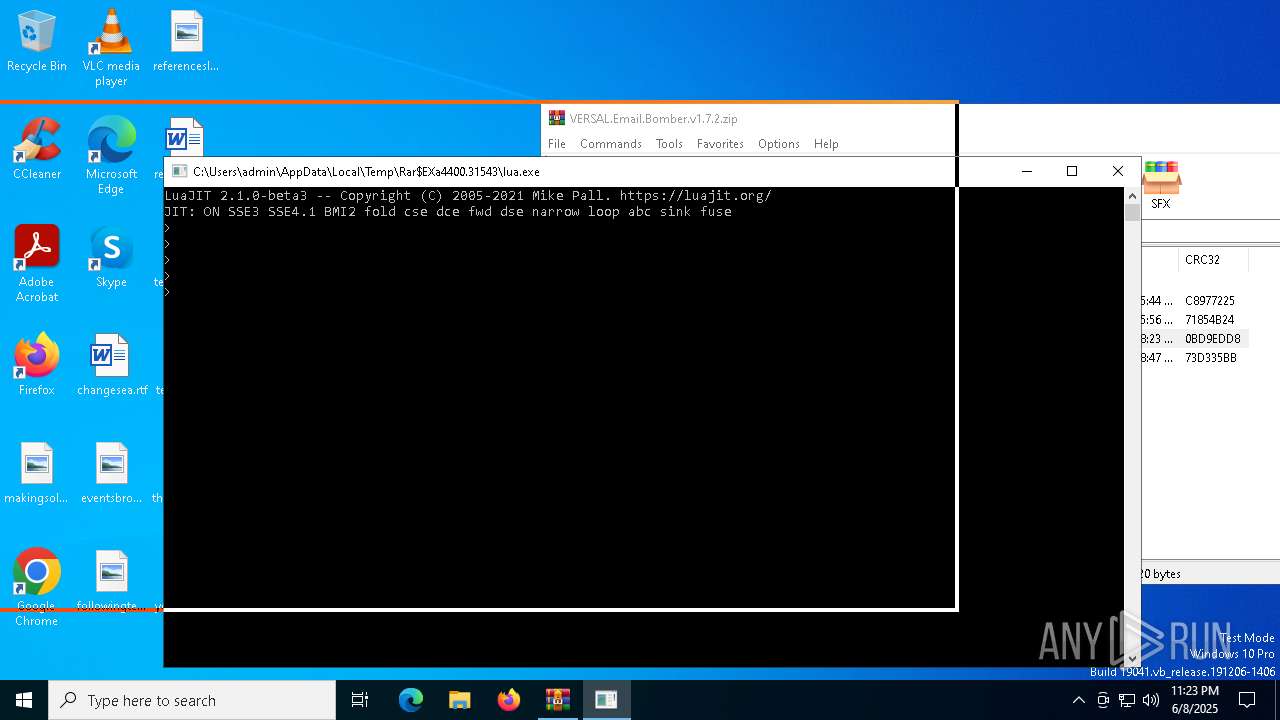1280x720 pixels.
Task: Select makingsol... image file on desktop
Action: pos(37,474)
